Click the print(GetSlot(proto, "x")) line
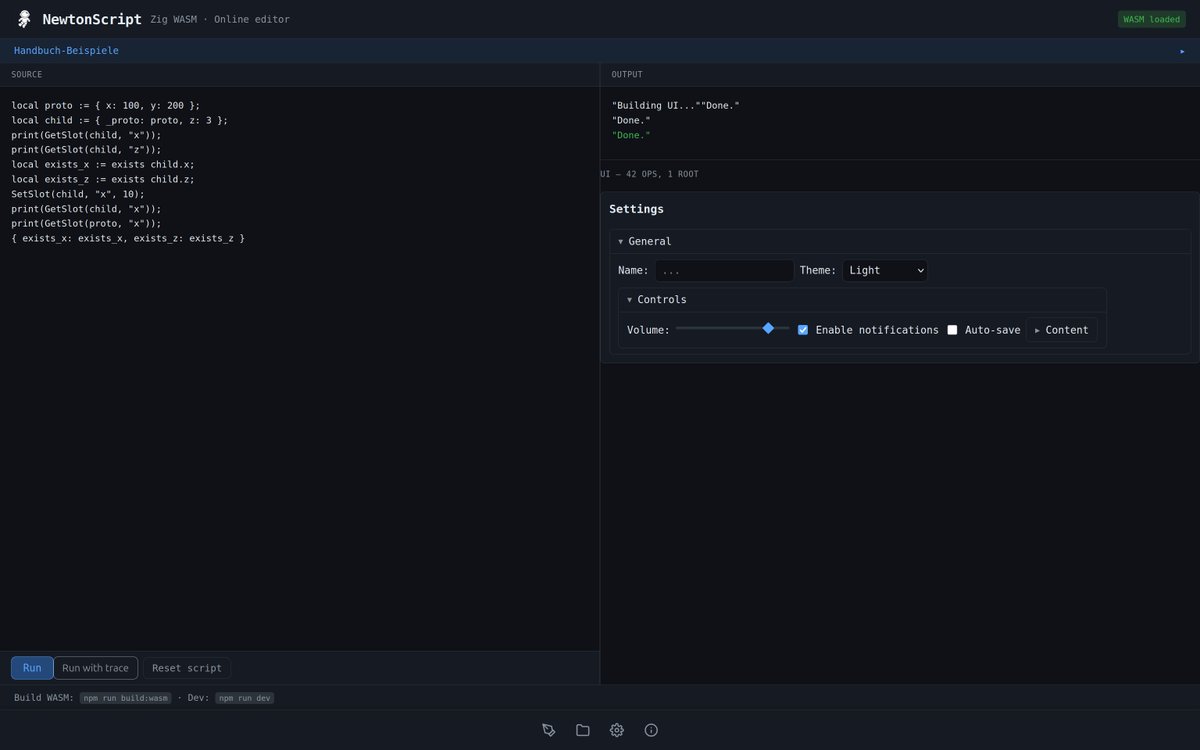The width and height of the screenshot is (1200, 750). click(x=86, y=223)
